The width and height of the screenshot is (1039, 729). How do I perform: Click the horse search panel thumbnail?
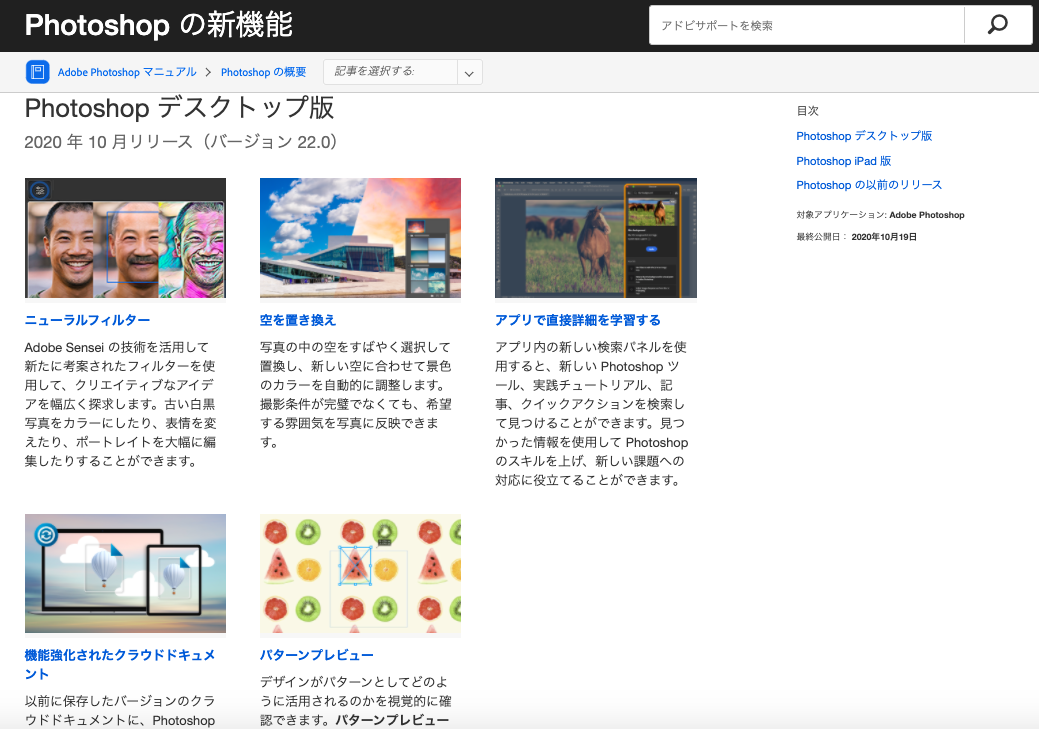596,238
